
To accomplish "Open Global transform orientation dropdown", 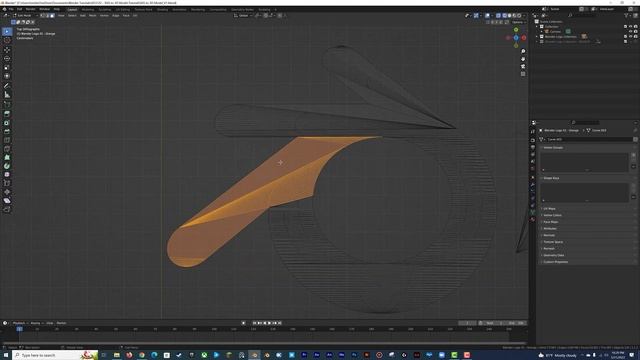I will point(242,16).
